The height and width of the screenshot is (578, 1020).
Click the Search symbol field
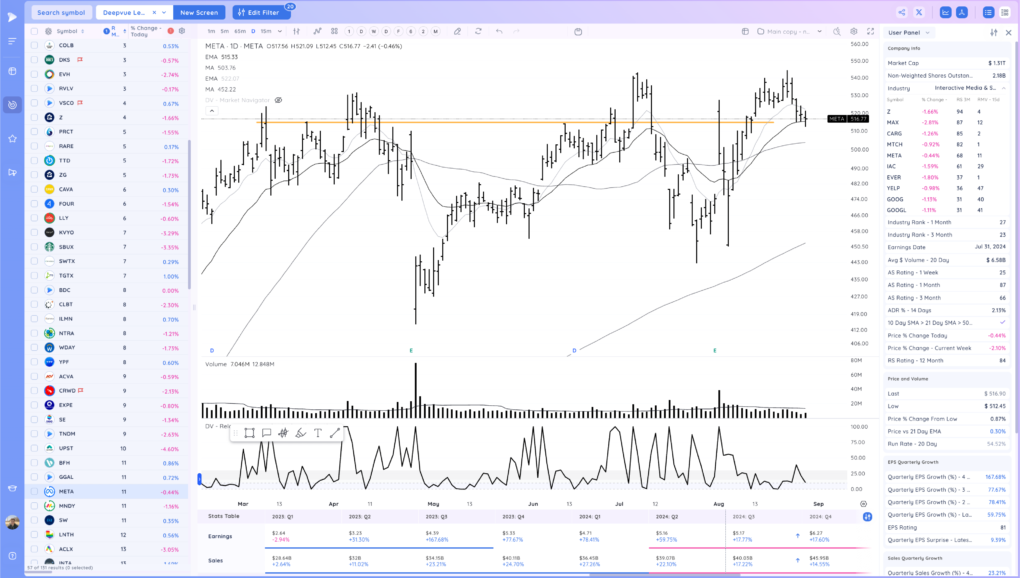click(x=61, y=12)
